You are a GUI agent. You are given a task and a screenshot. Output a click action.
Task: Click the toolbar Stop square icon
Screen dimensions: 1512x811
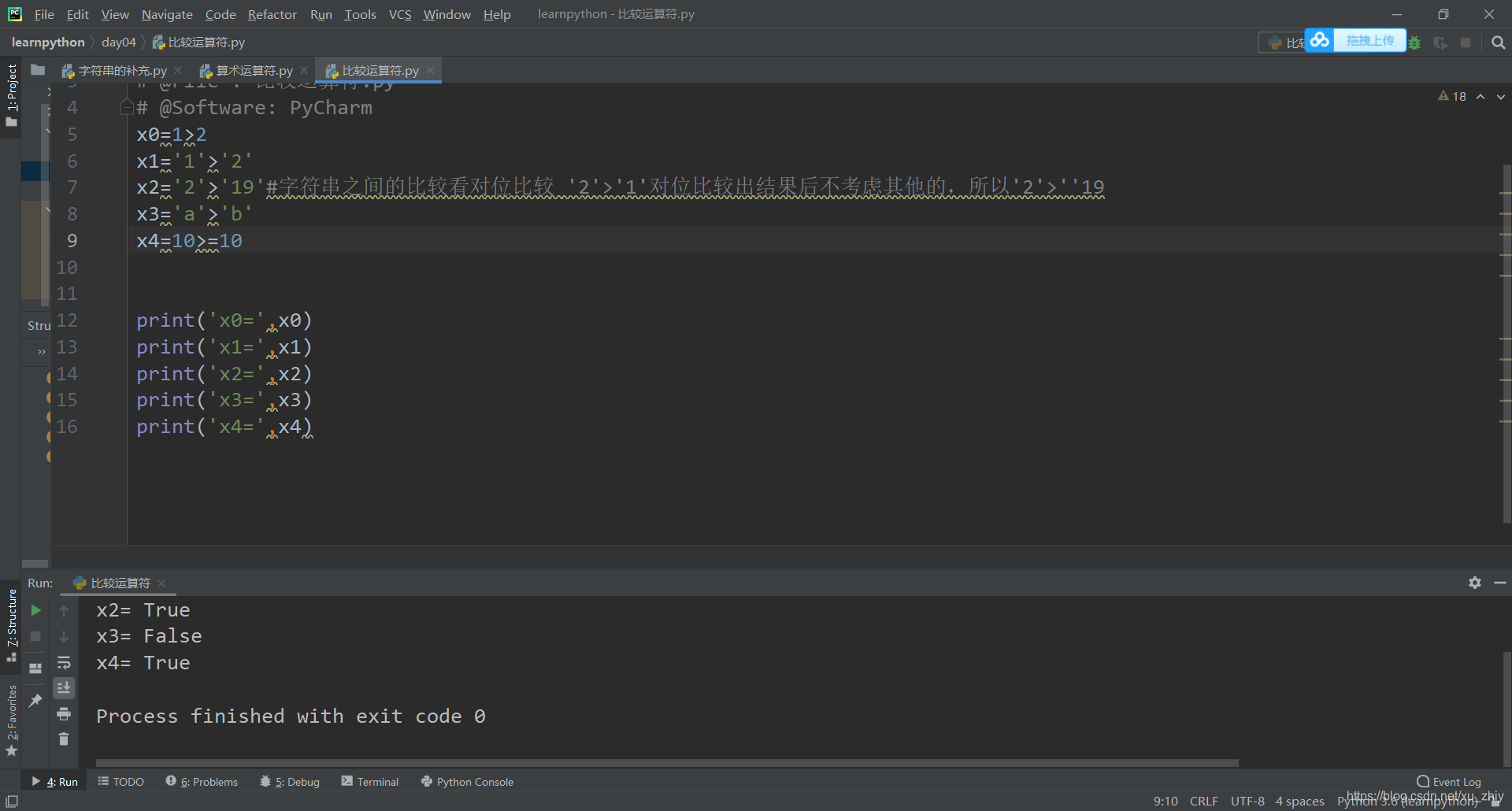point(1466,43)
